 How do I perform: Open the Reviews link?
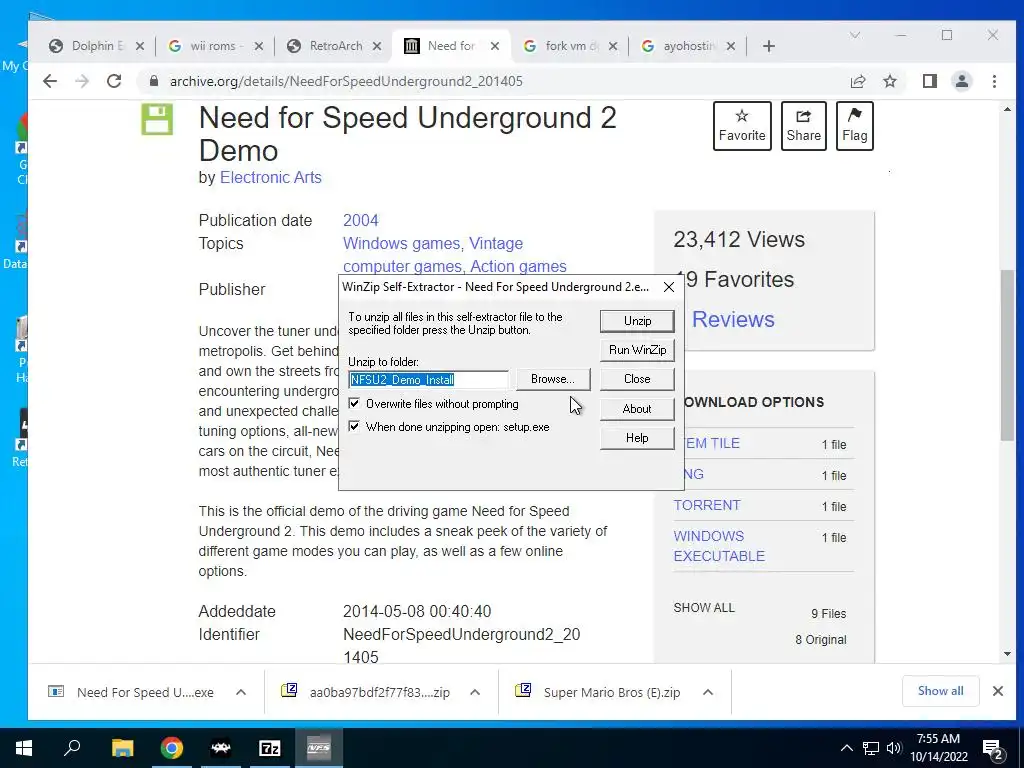tap(733, 319)
